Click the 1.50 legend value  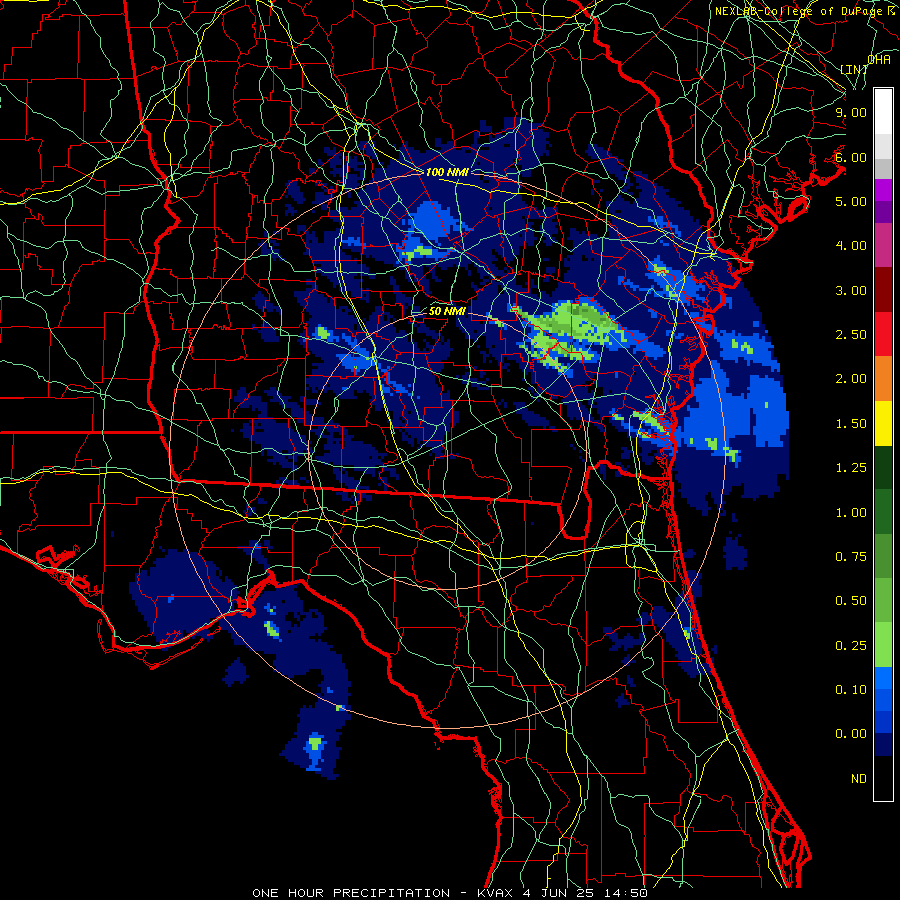851,424
